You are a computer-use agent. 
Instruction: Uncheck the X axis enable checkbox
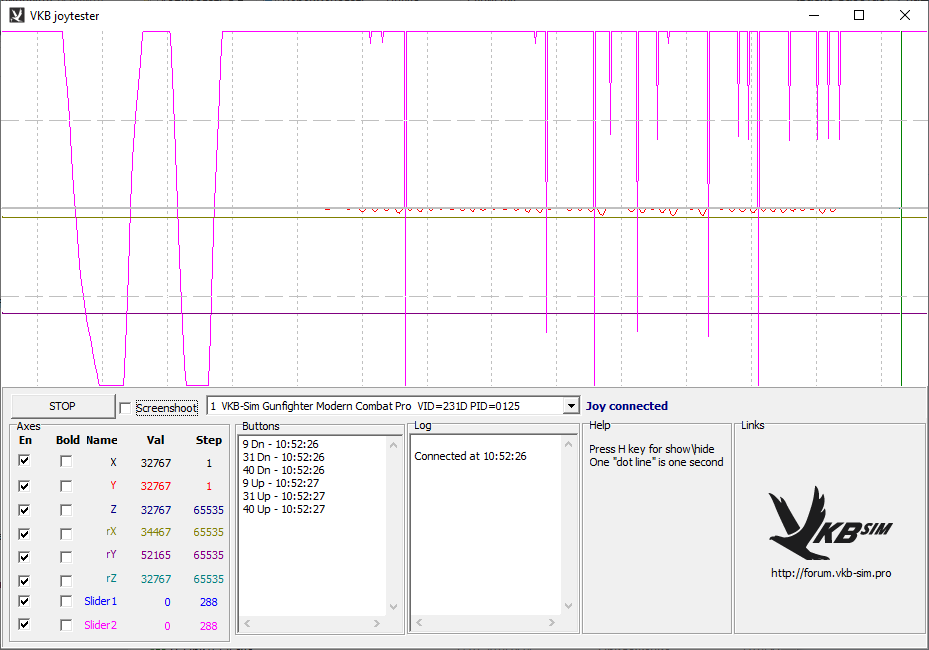coord(24,460)
